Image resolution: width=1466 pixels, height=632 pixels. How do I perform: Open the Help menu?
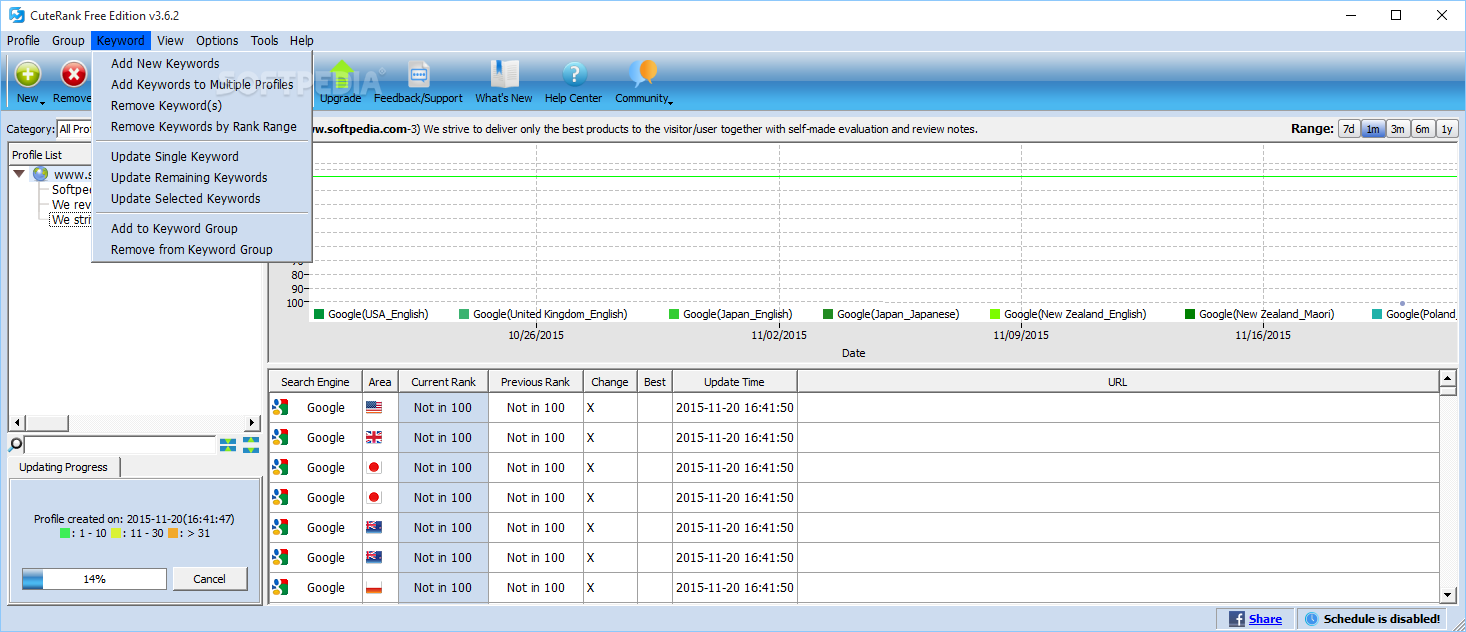[302, 41]
